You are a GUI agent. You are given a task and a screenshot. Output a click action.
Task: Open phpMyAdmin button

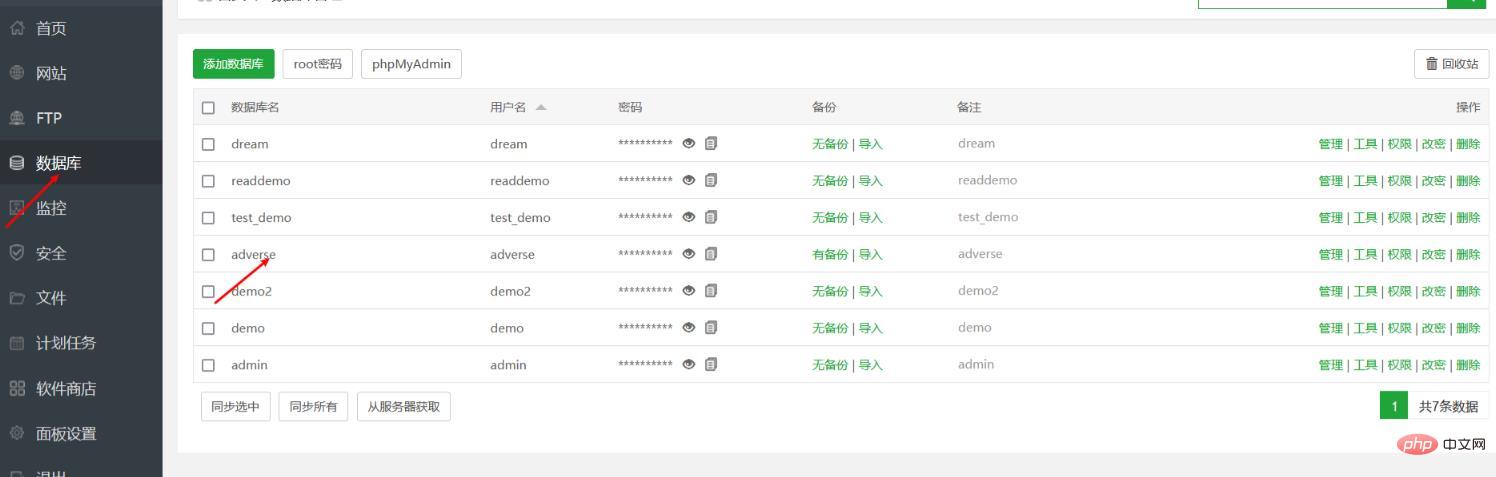coord(411,64)
